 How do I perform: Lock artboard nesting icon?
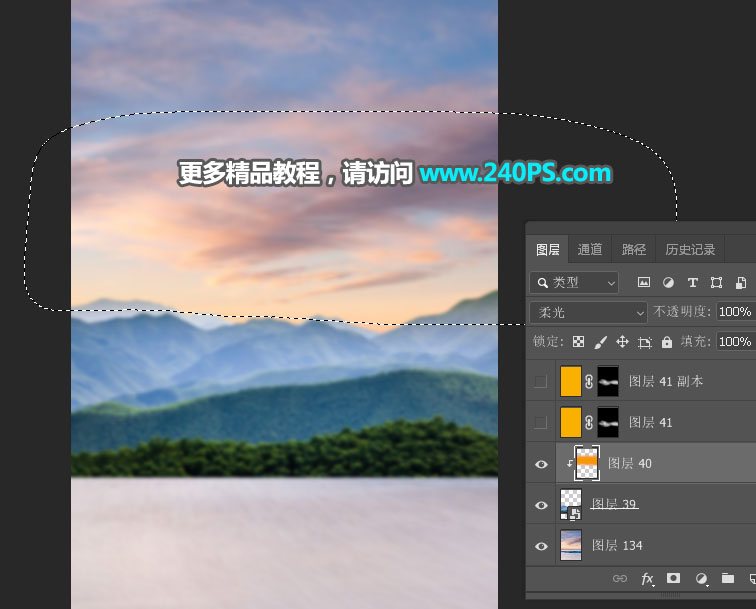645,342
